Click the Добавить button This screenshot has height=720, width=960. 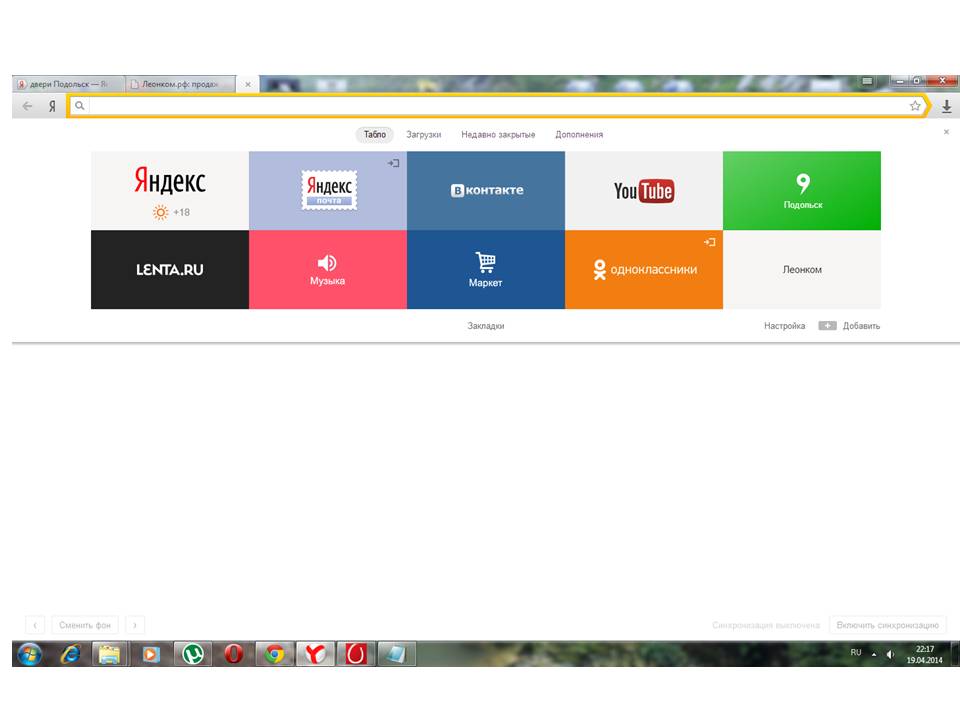tap(849, 326)
